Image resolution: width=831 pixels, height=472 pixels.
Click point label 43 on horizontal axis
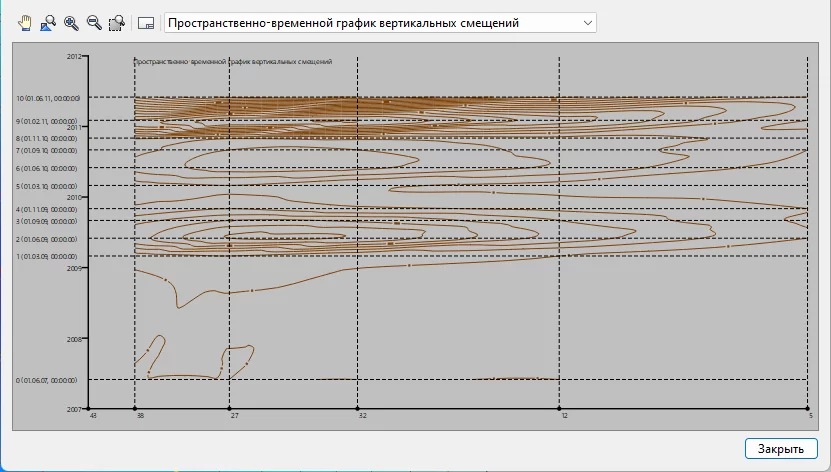click(94, 415)
